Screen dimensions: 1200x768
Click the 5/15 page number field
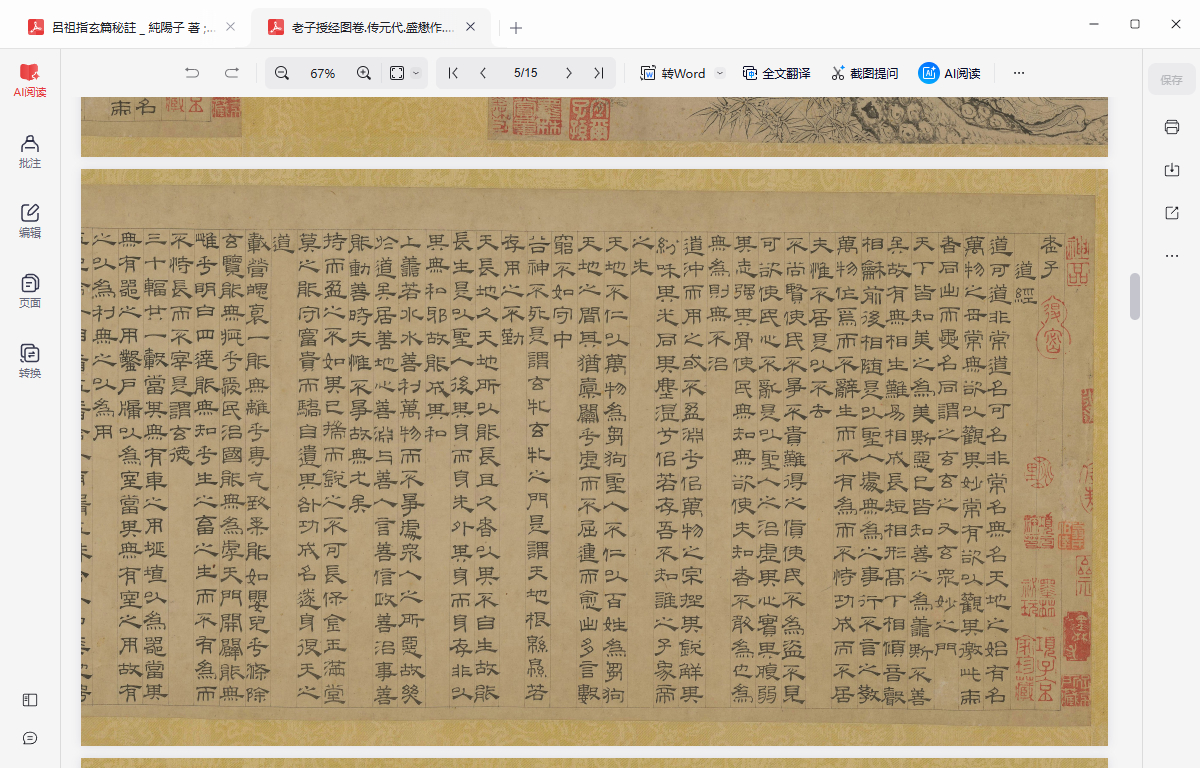click(x=526, y=73)
